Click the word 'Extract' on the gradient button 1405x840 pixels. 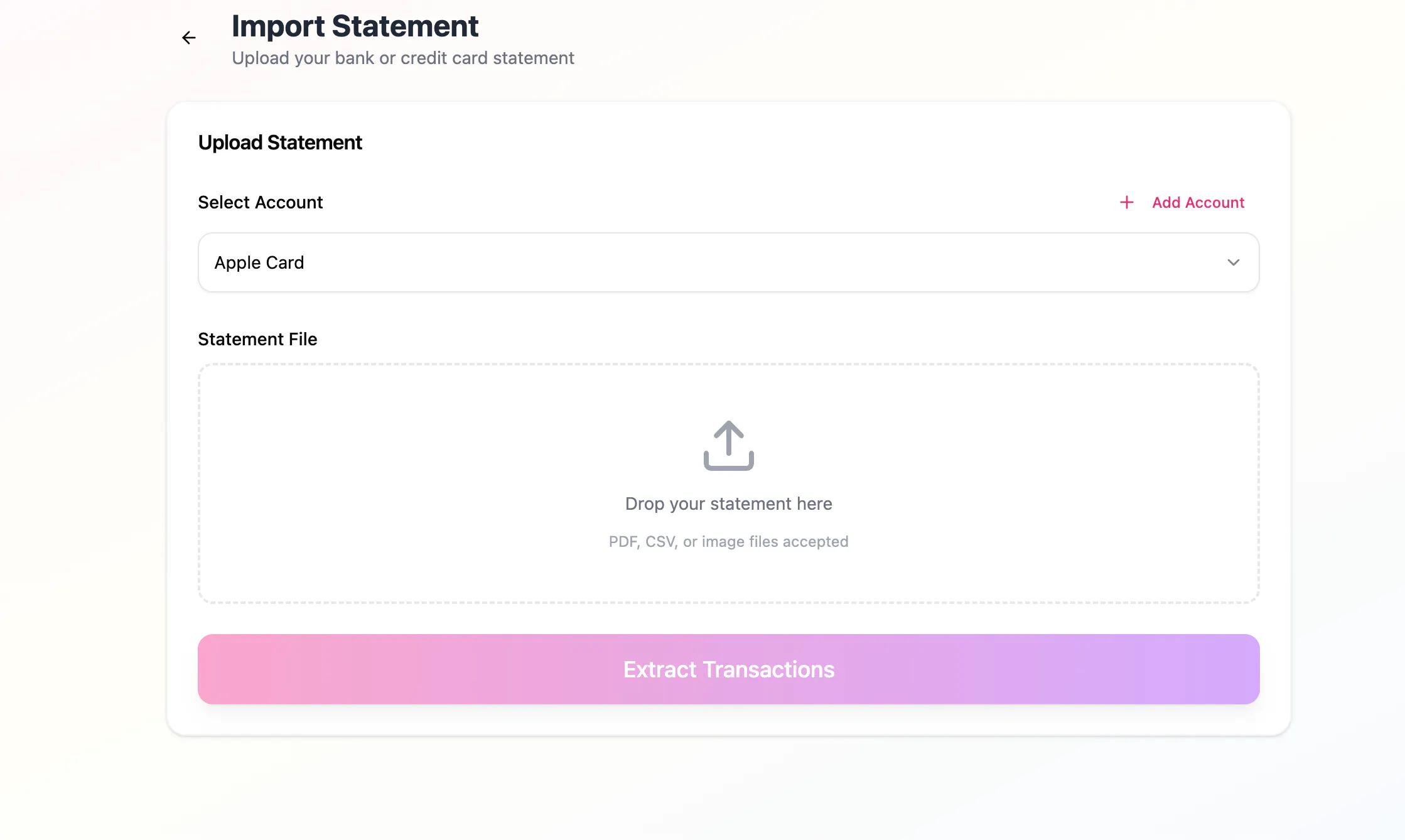(x=660, y=669)
